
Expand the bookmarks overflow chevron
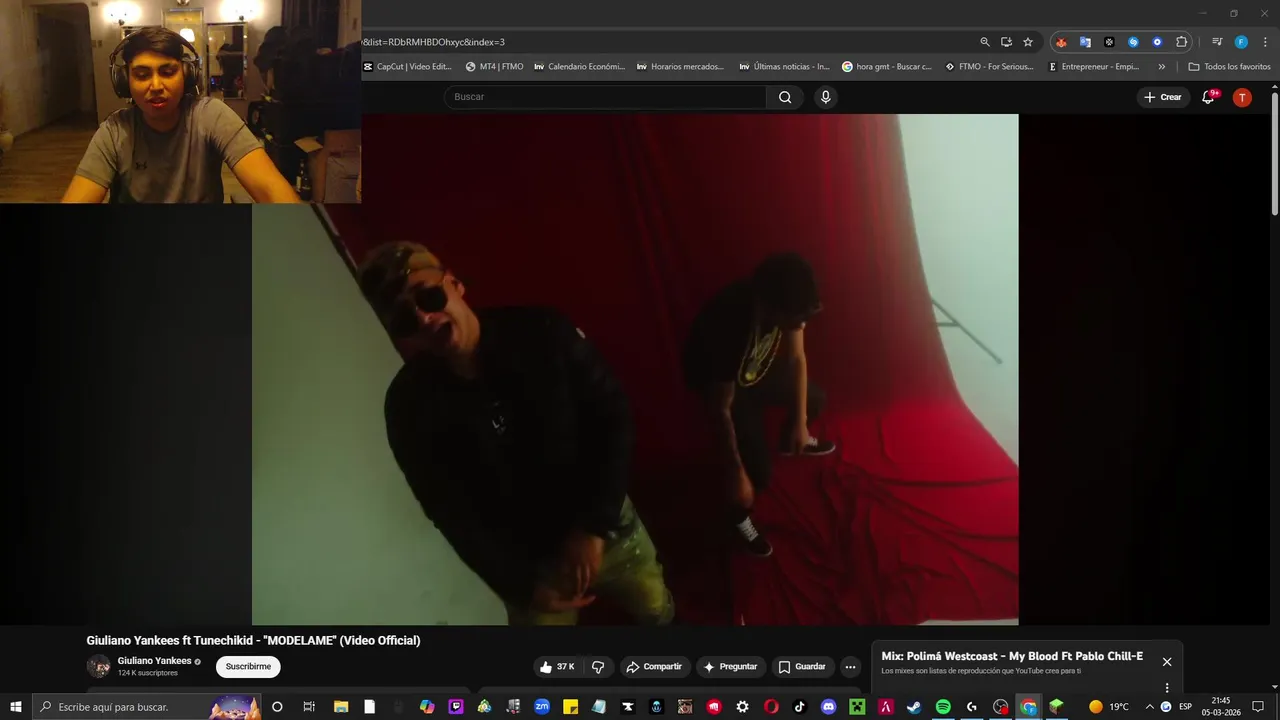pos(1161,67)
